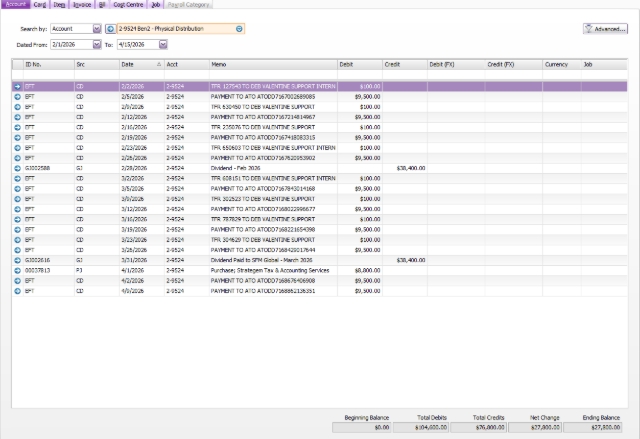Switch to the Item tab
Screen dimensions: 640x439
pyautogui.click(x=59, y=4)
